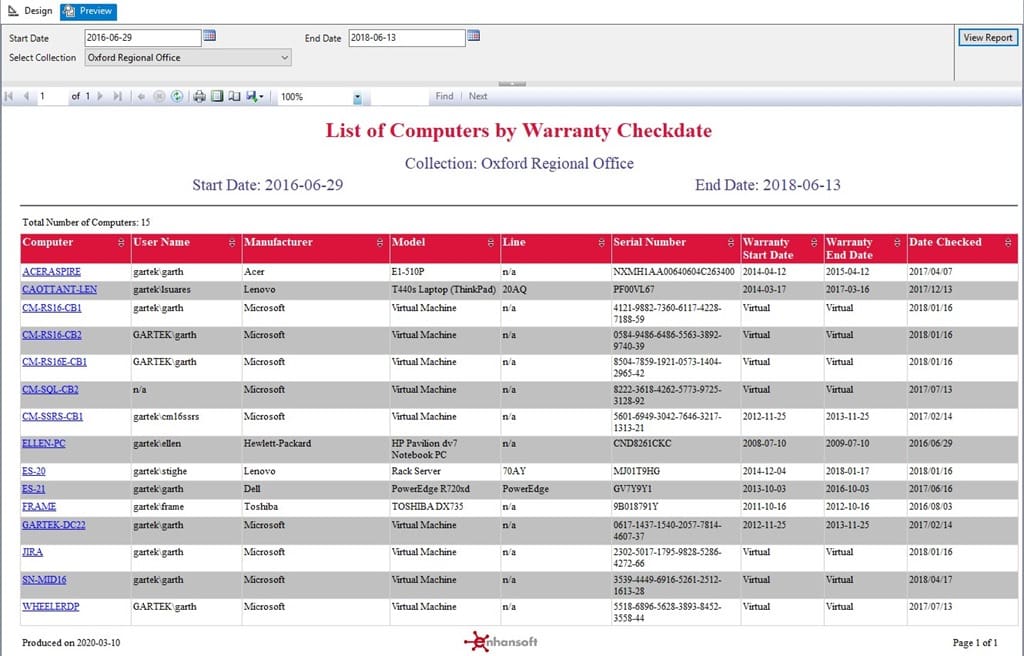Select model T440s Laptop (ThinkPad)

pos(444,289)
